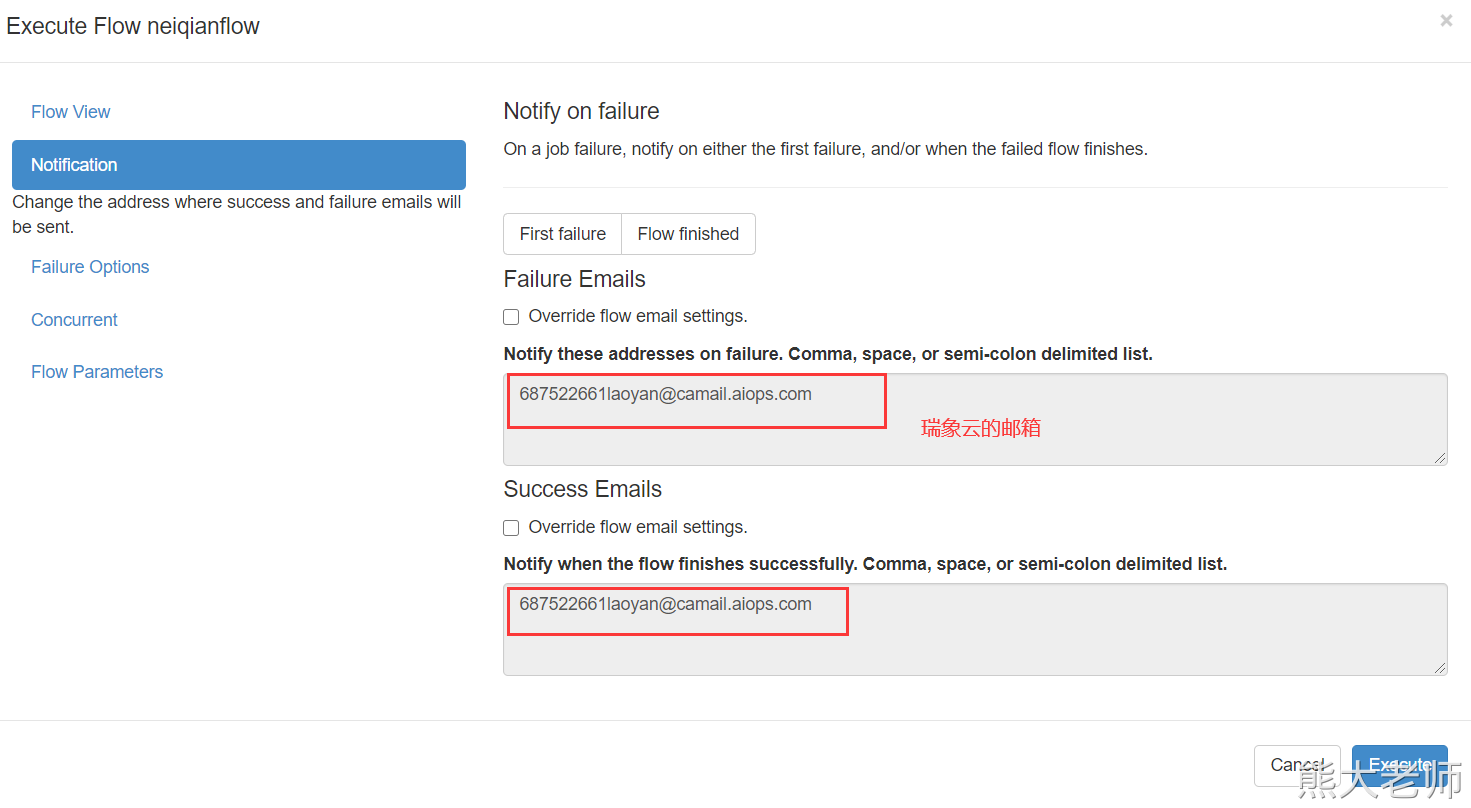Click the Execute Flow neiqianflow title
1471x808 pixels.
point(133,26)
